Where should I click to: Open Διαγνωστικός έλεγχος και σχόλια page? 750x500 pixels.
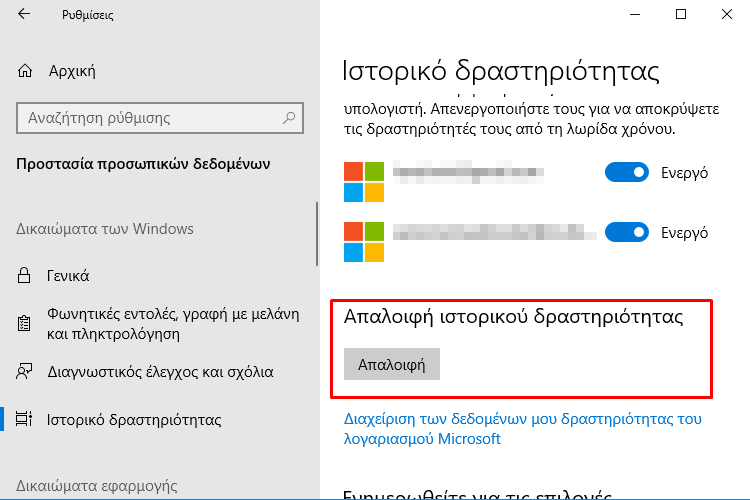click(x=158, y=371)
